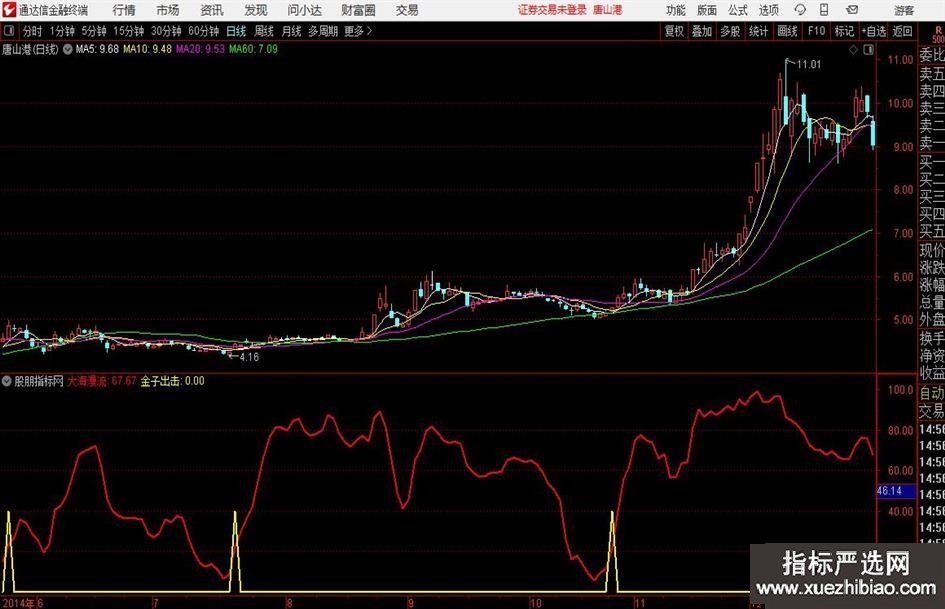
Task: Select the 日线 period tab
Action: click(x=236, y=31)
